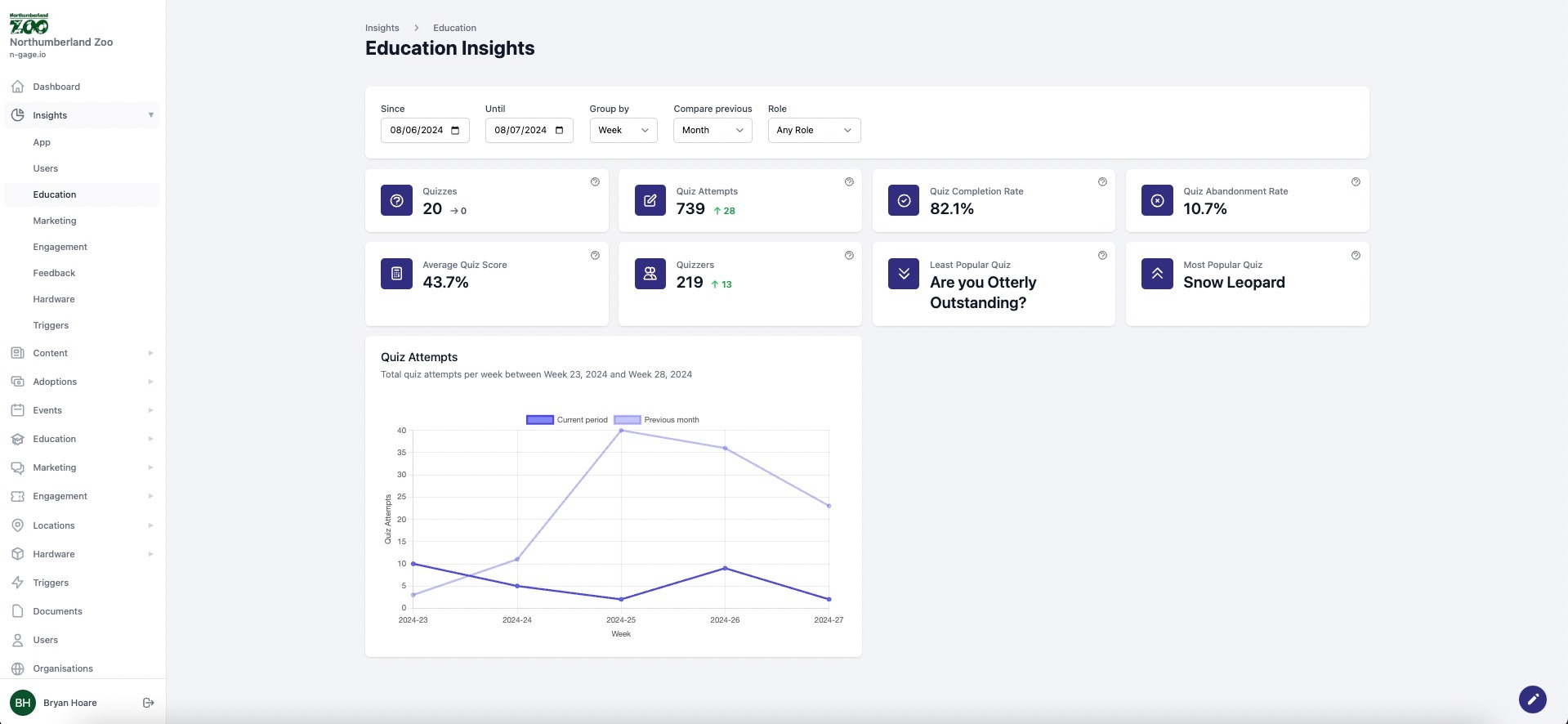Click help icon on Quiz Attempts card
1568x724 pixels.
coord(849,182)
